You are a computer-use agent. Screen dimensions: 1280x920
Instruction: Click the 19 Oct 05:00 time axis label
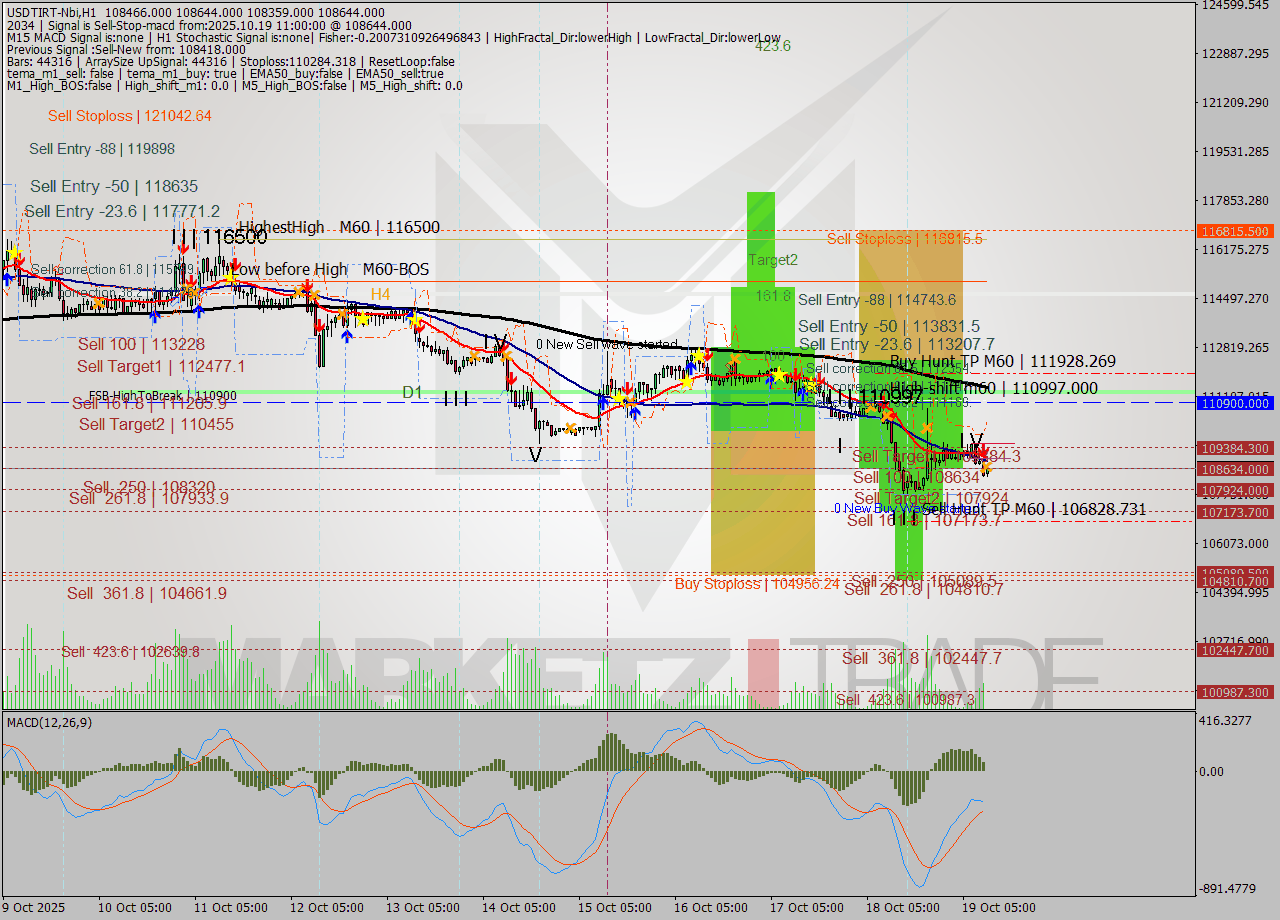[x=997, y=908]
